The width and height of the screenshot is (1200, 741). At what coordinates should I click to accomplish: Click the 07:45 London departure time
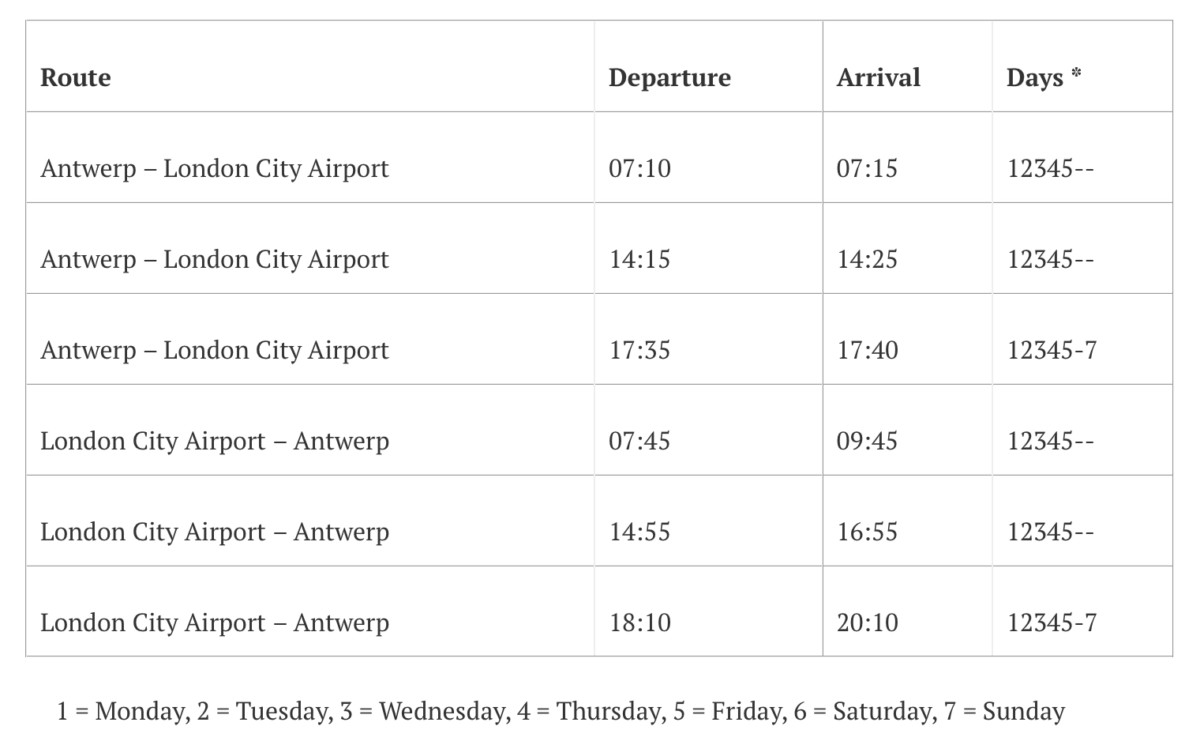tap(640, 441)
